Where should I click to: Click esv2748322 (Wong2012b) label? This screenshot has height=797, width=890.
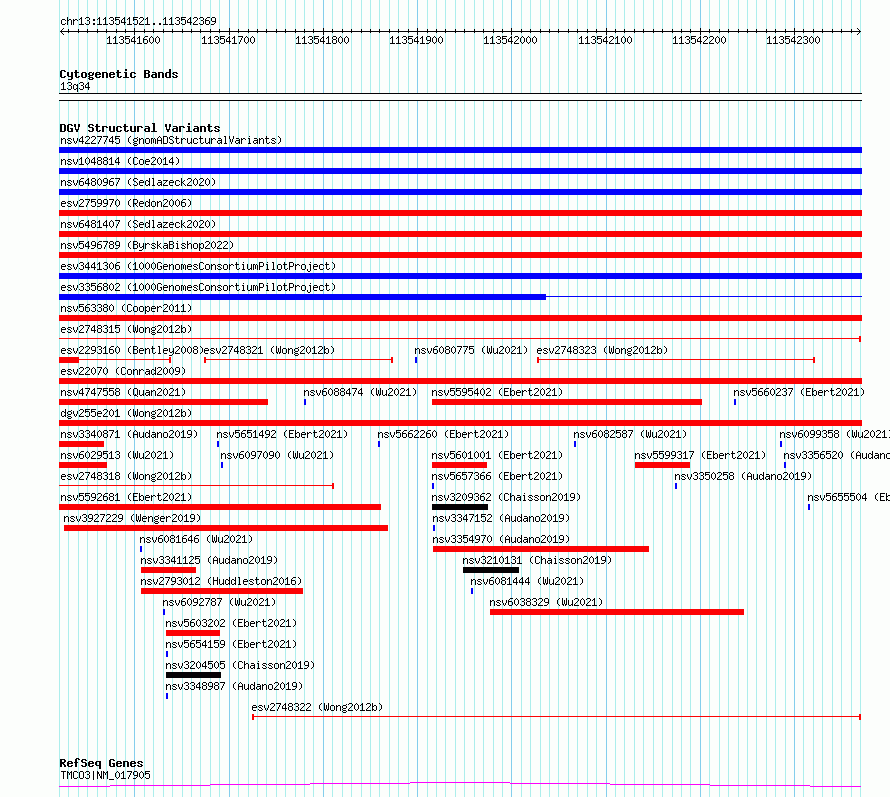317,707
